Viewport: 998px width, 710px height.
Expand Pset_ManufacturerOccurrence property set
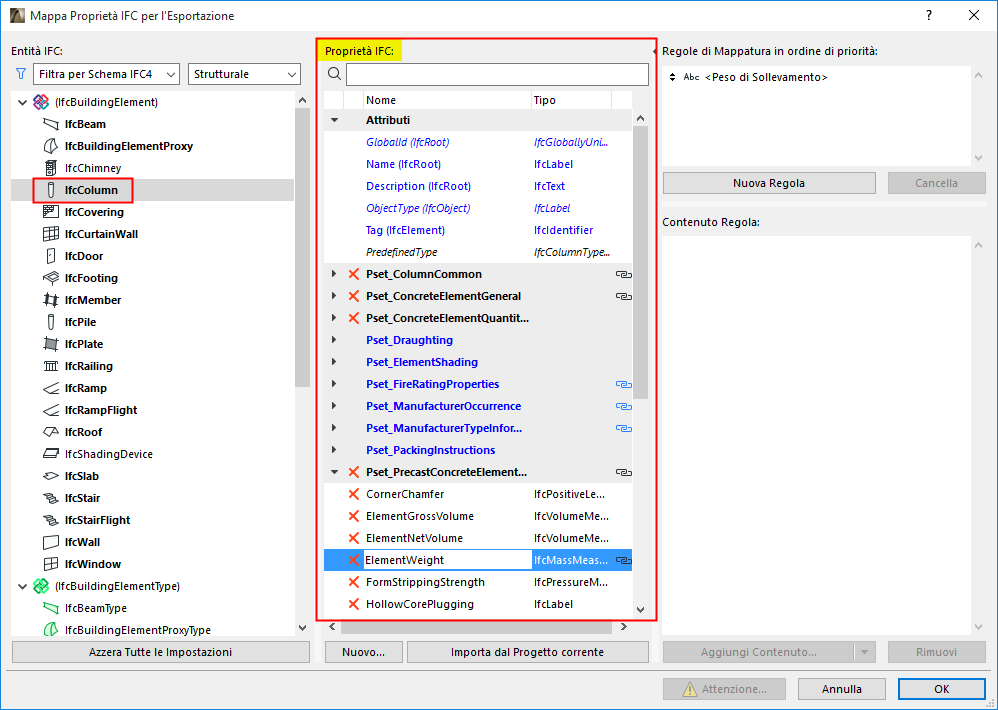pos(334,406)
